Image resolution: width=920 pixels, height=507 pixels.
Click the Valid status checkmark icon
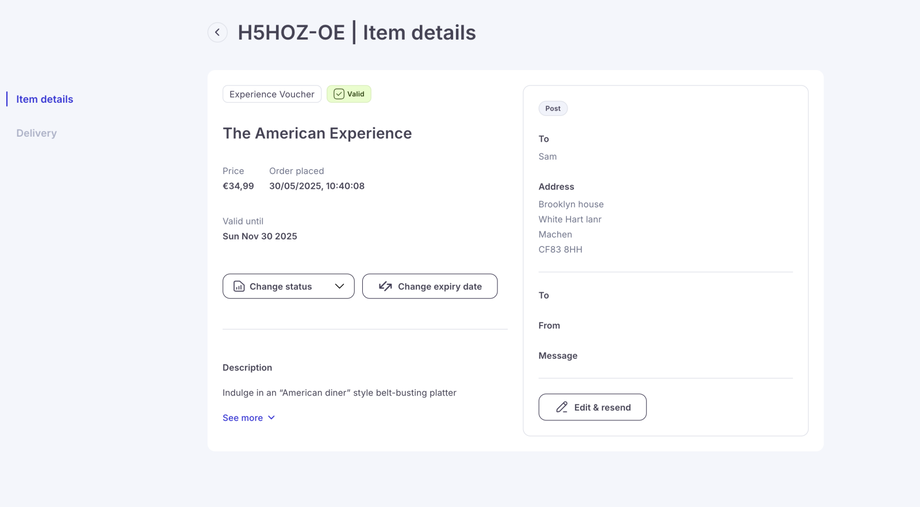click(339, 94)
